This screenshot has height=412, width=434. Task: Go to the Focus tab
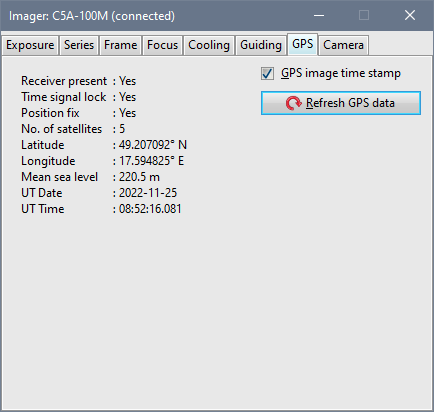(x=162, y=45)
